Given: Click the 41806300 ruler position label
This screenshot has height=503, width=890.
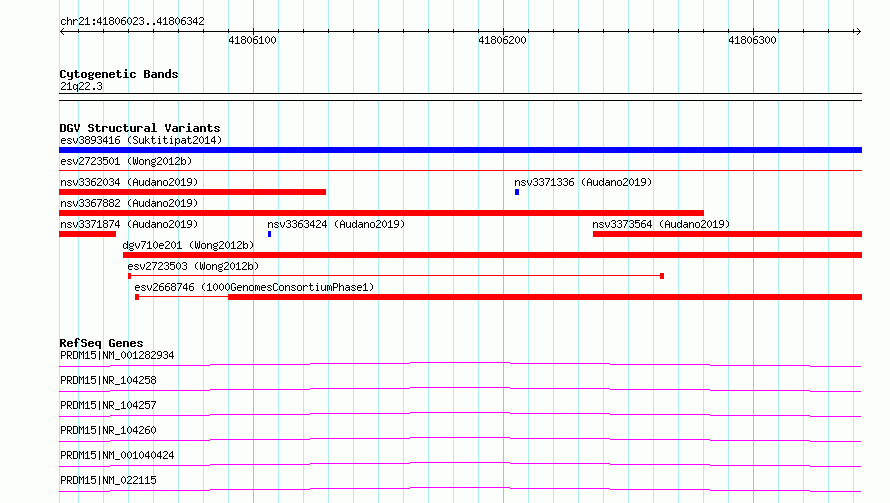Looking at the screenshot, I should [x=752, y=40].
